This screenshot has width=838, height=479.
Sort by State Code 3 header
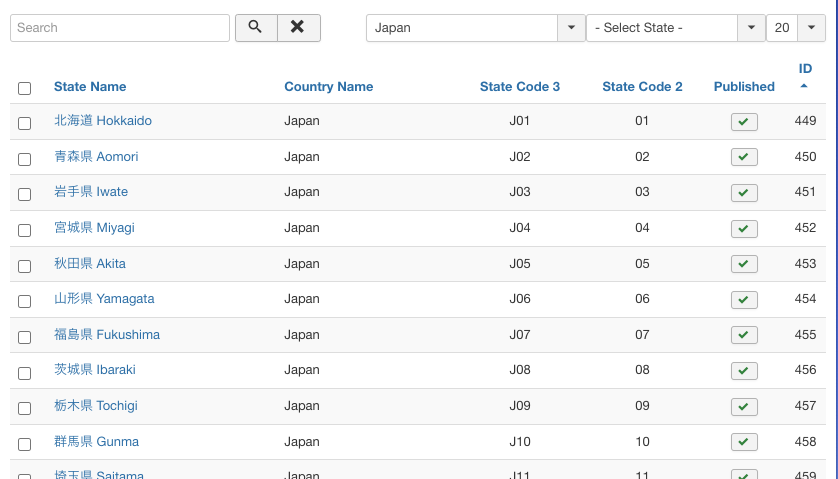click(x=520, y=87)
